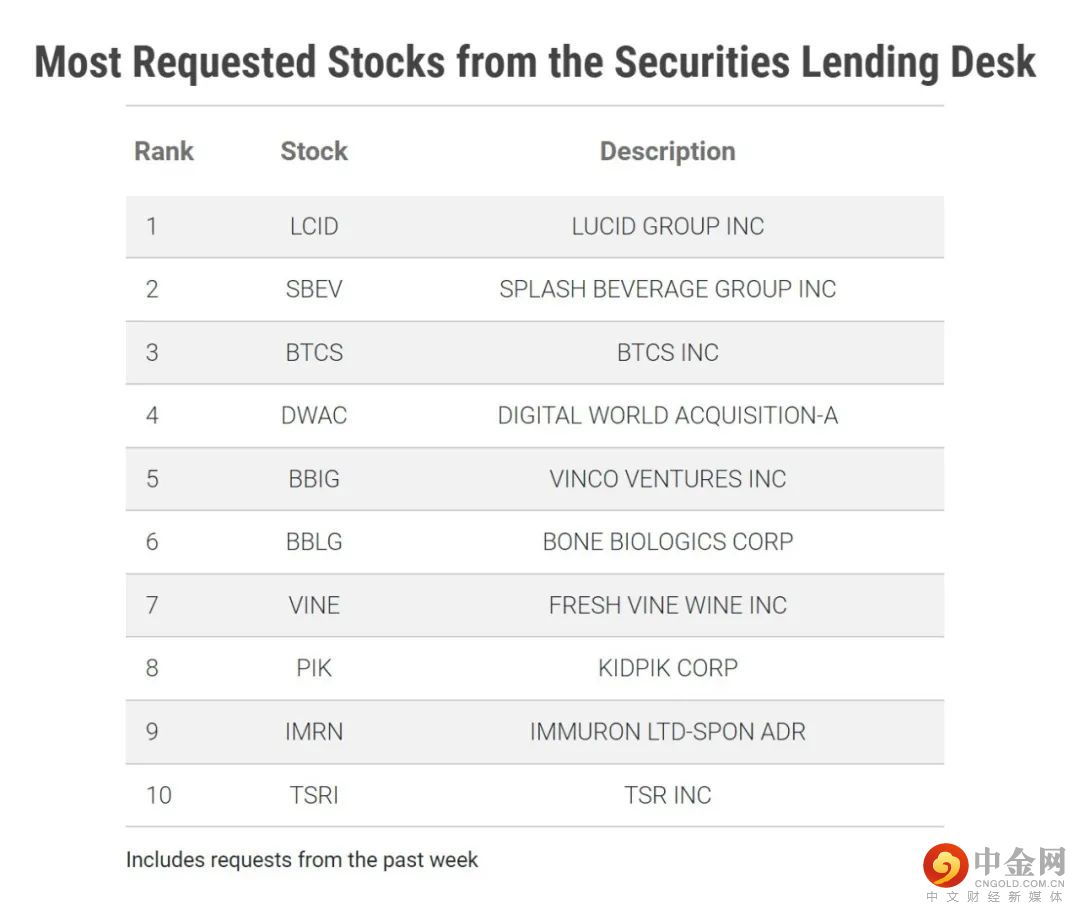This screenshot has height=915, width=1080.
Task: Open the DWAC stock entry
Action: point(314,415)
